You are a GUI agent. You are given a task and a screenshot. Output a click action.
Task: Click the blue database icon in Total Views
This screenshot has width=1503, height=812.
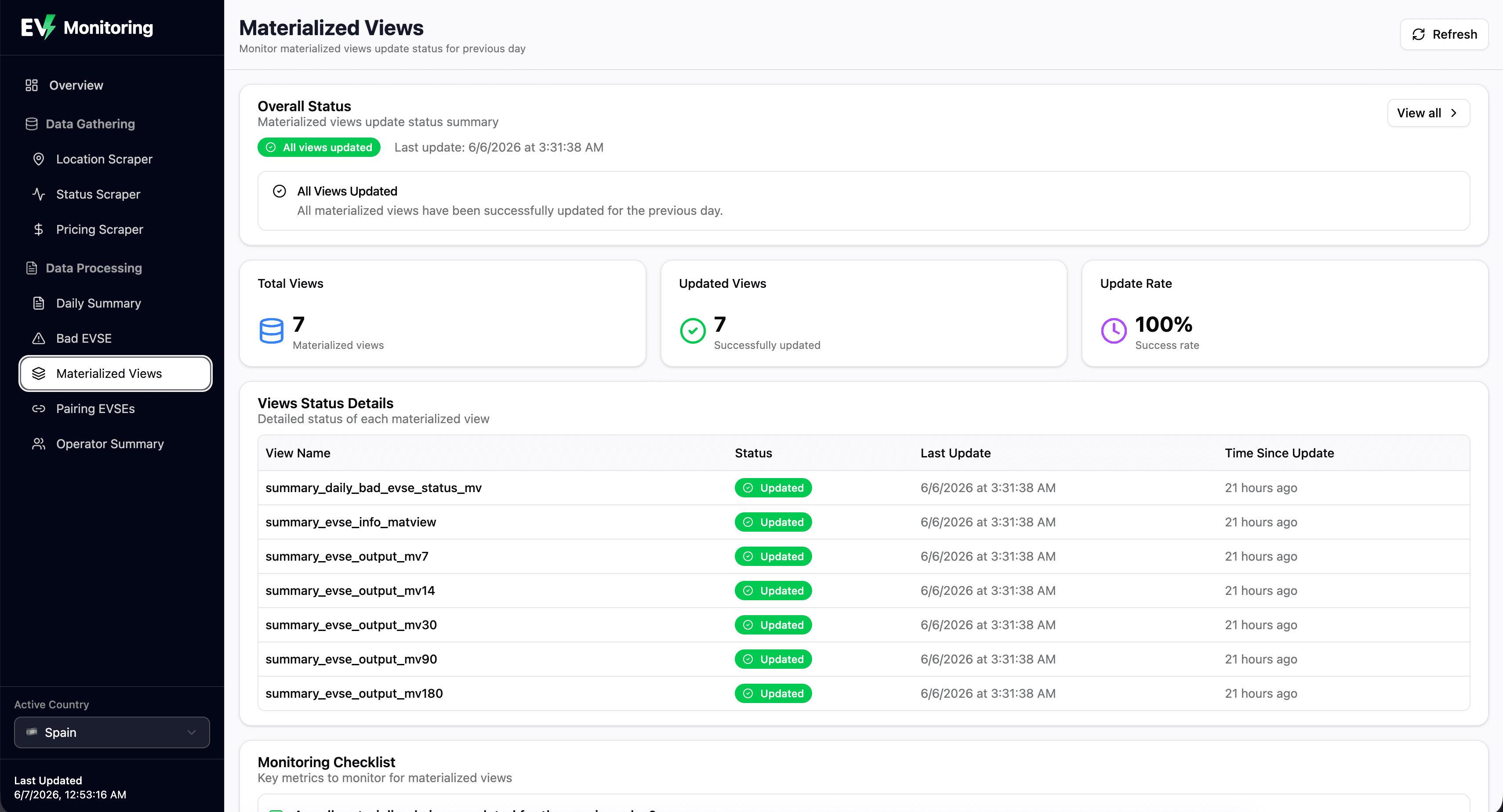coord(271,330)
